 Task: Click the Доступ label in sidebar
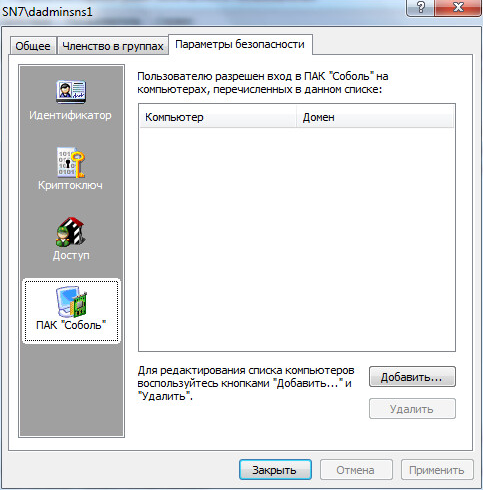point(71,255)
